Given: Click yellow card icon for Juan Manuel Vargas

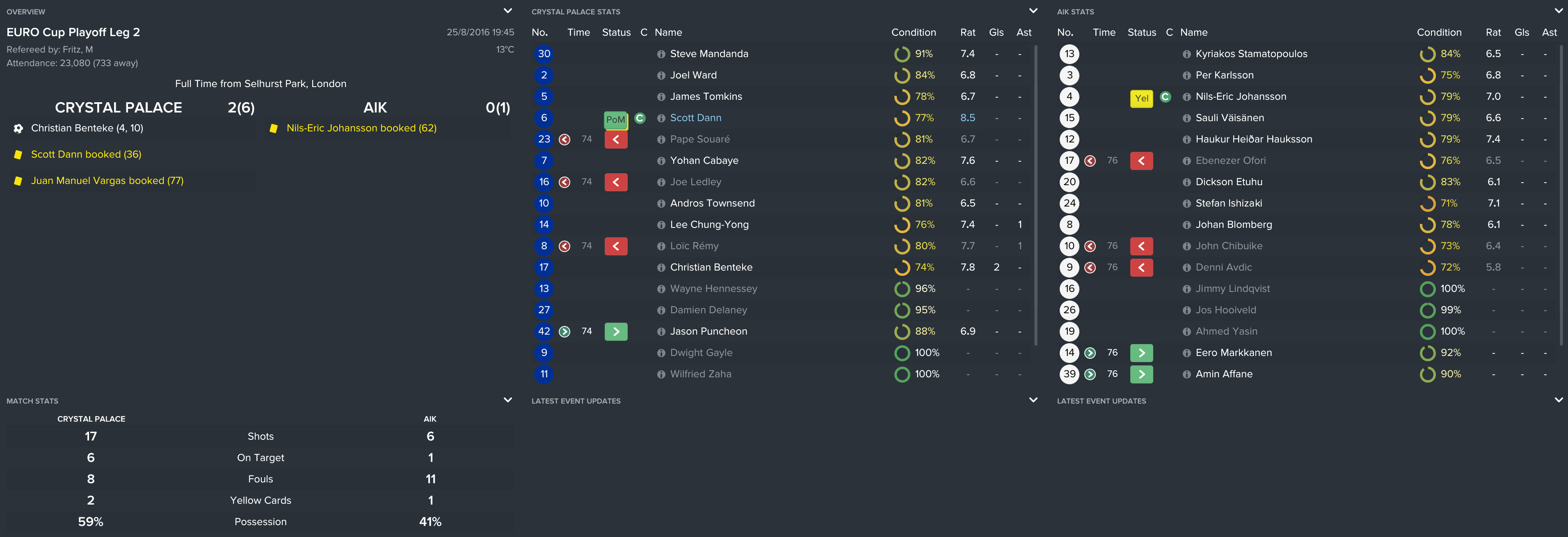Looking at the screenshot, I should (18, 181).
